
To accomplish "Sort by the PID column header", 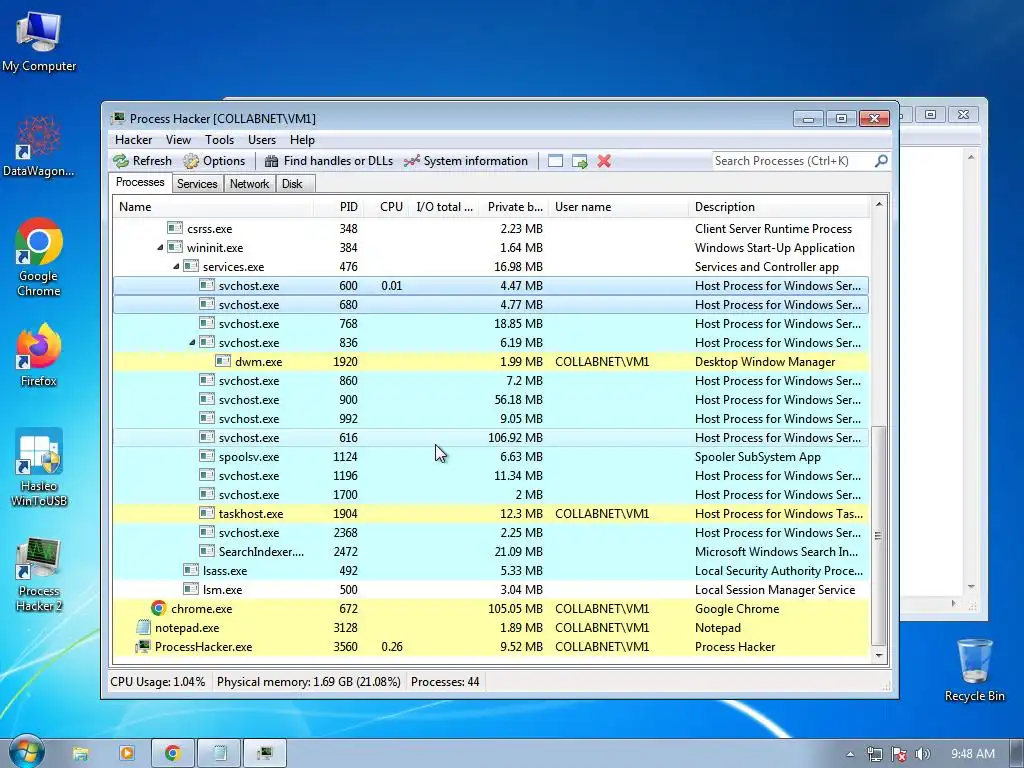I will click(x=338, y=207).
